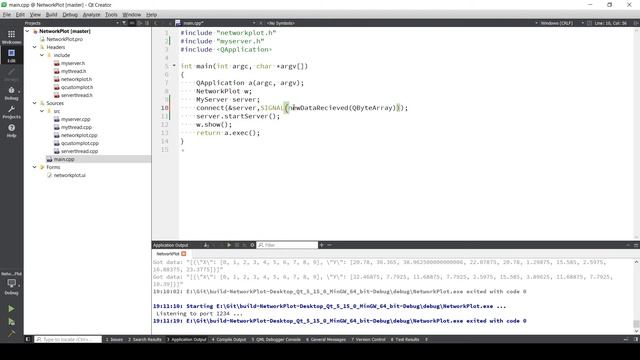Open the Version Control pane tab

(x=369, y=340)
